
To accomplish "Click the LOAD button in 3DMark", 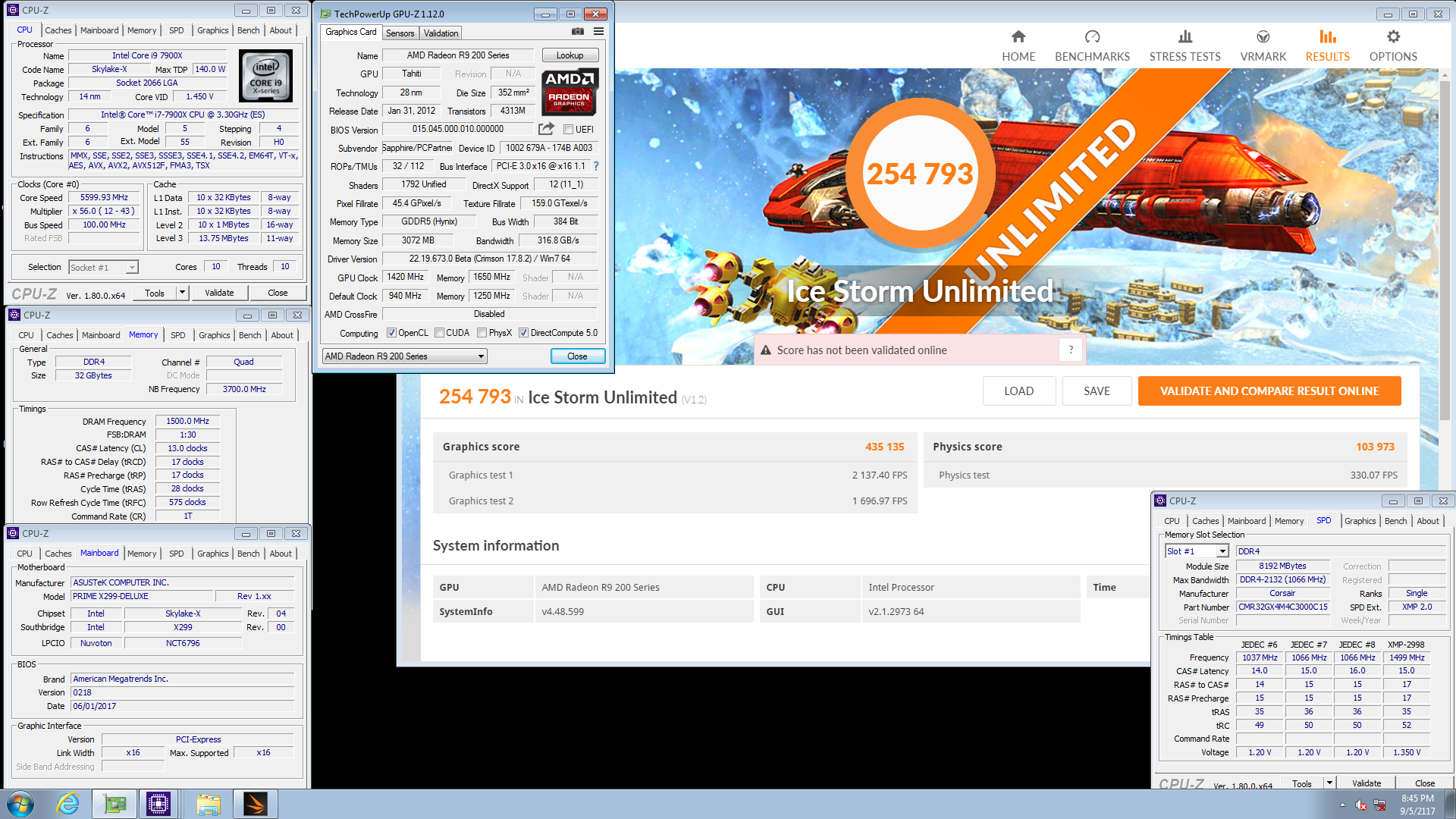I will click(x=1018, y=391).
